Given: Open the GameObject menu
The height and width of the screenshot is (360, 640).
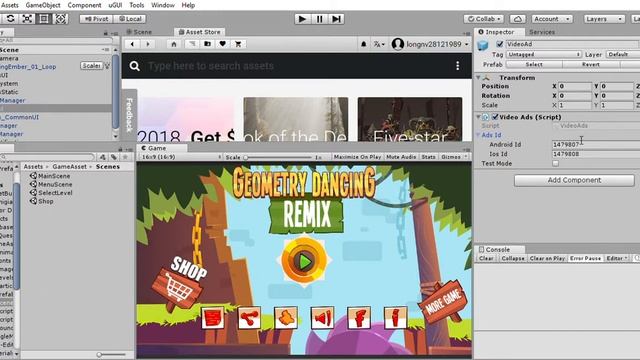Looking at the screenshot, I should coord(43,5).
